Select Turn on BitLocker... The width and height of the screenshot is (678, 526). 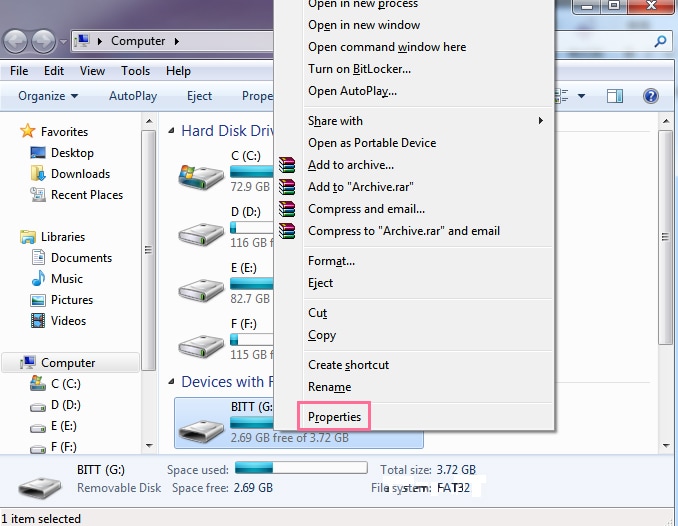359,69
